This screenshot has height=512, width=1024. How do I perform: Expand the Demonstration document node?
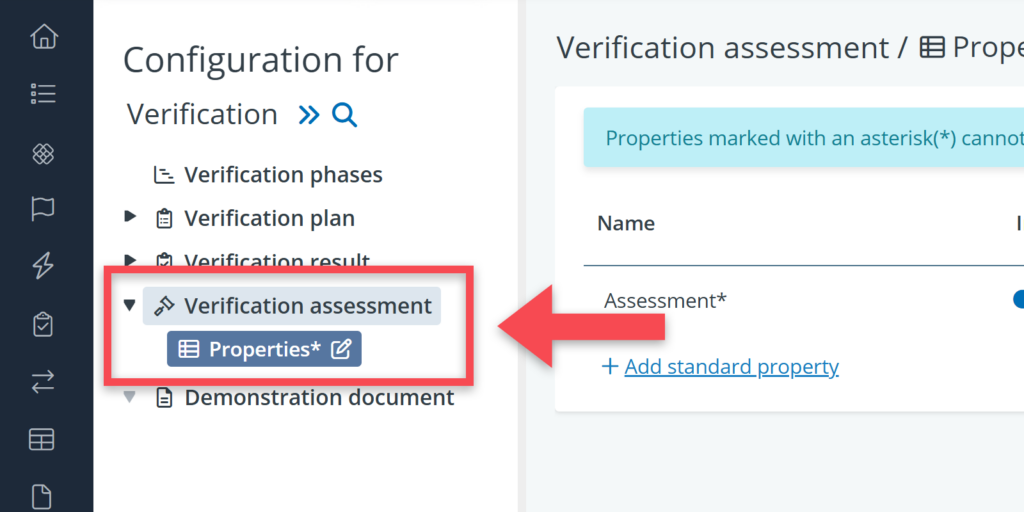click(x=129, y=397)
